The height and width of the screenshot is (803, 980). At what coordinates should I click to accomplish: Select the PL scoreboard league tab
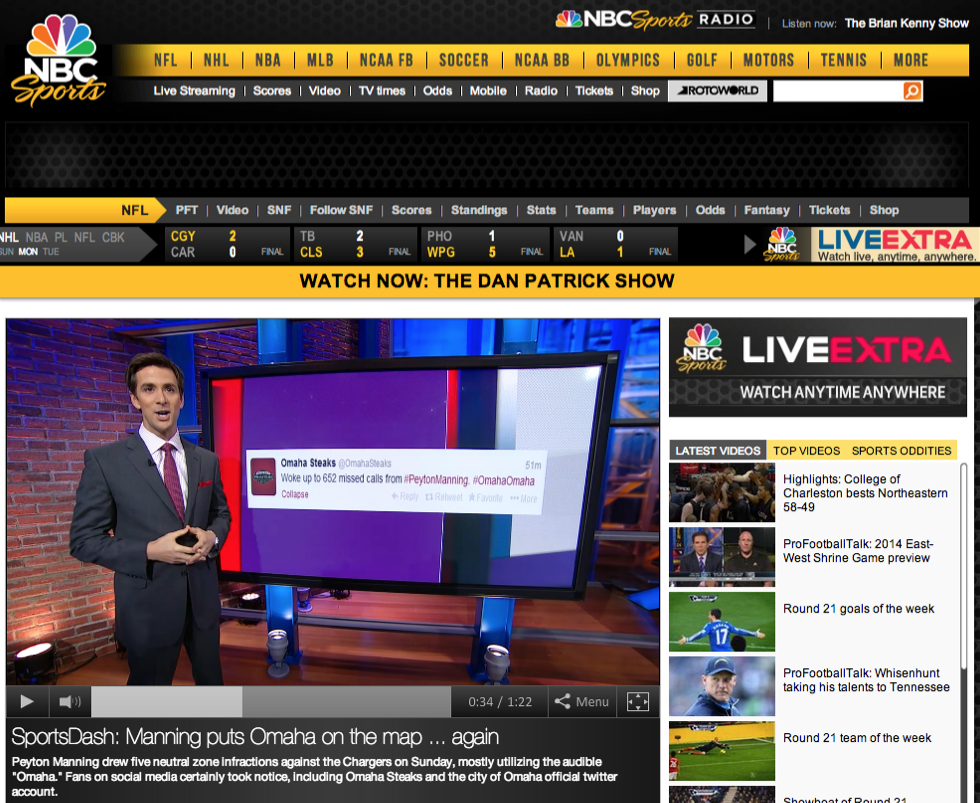pyautogui.click(x=61, y=237)
